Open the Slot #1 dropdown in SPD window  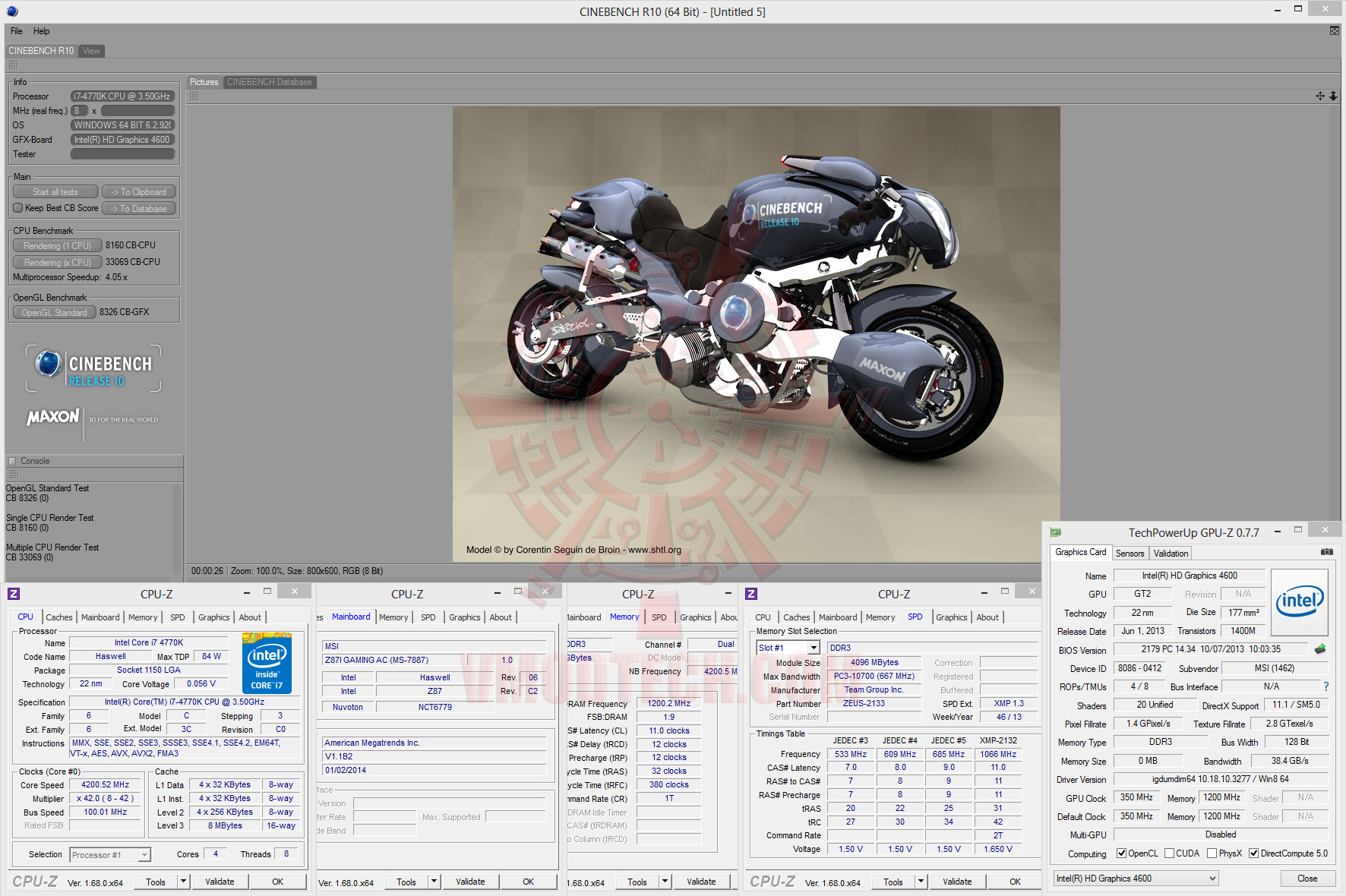click(814, 648)
